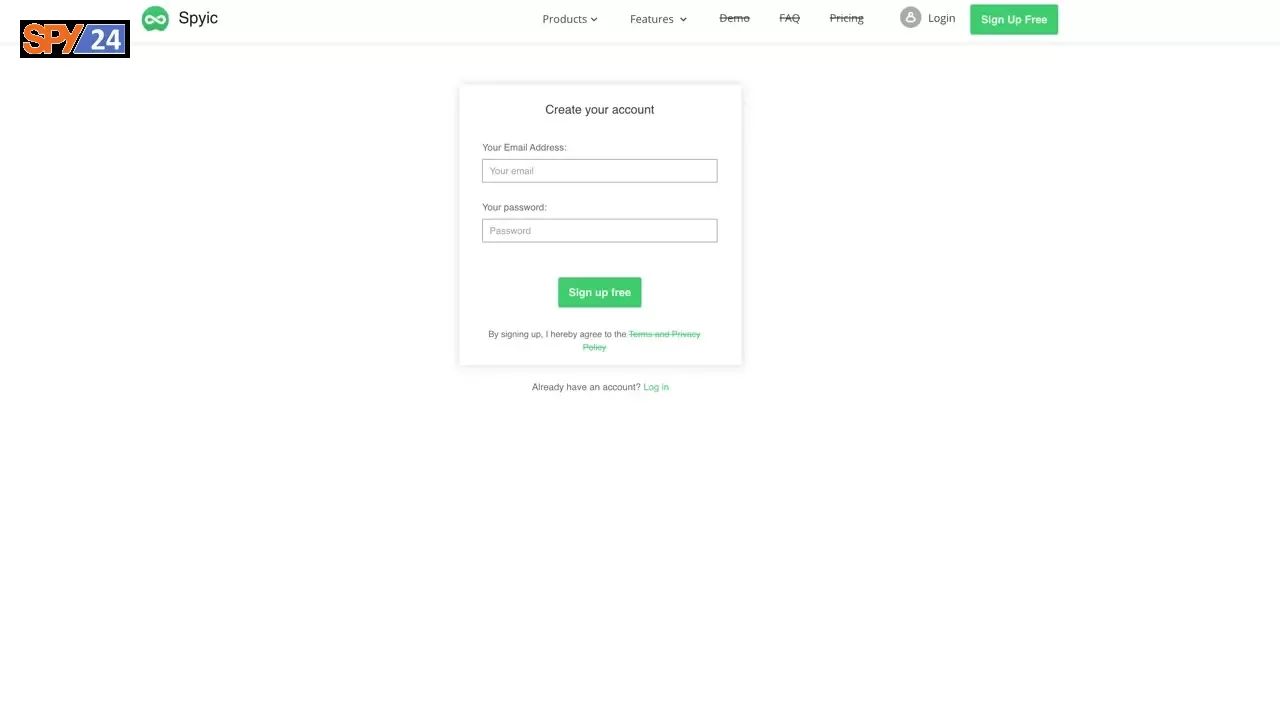Go to the Demo page
The image size is (1280, 720).
coord(734,18)
